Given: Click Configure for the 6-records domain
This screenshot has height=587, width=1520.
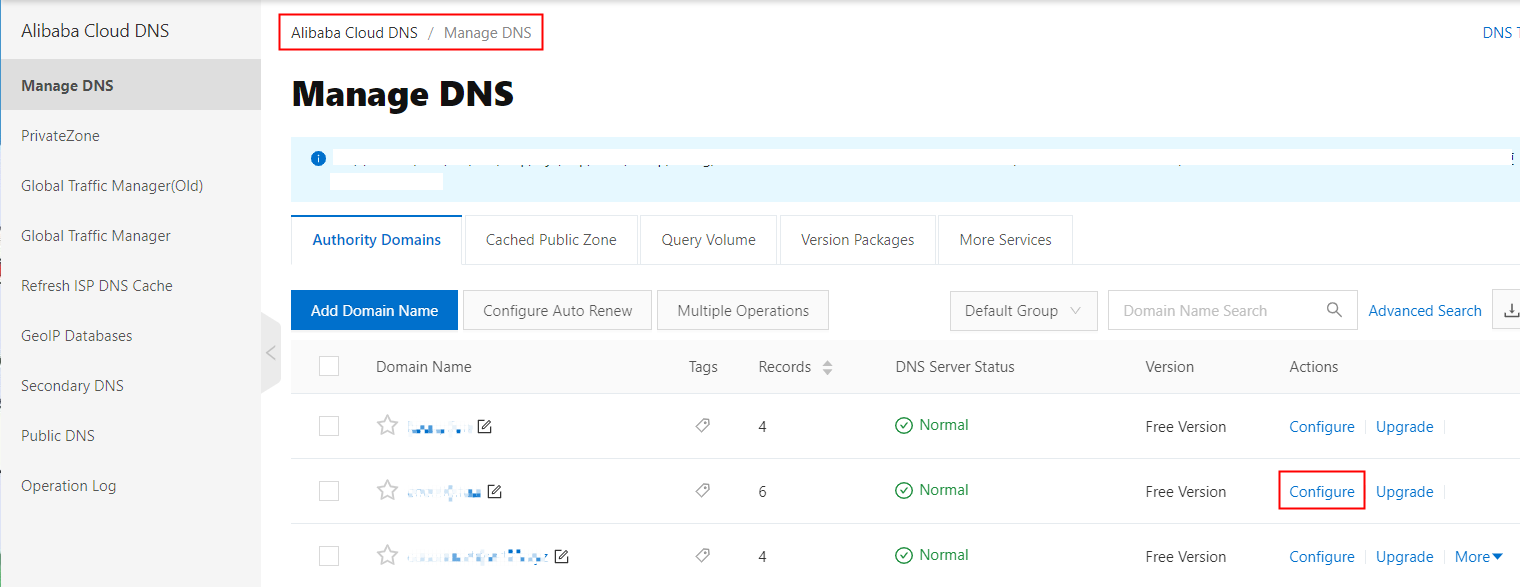Looking at the screenshot, I should point(1322,492).
